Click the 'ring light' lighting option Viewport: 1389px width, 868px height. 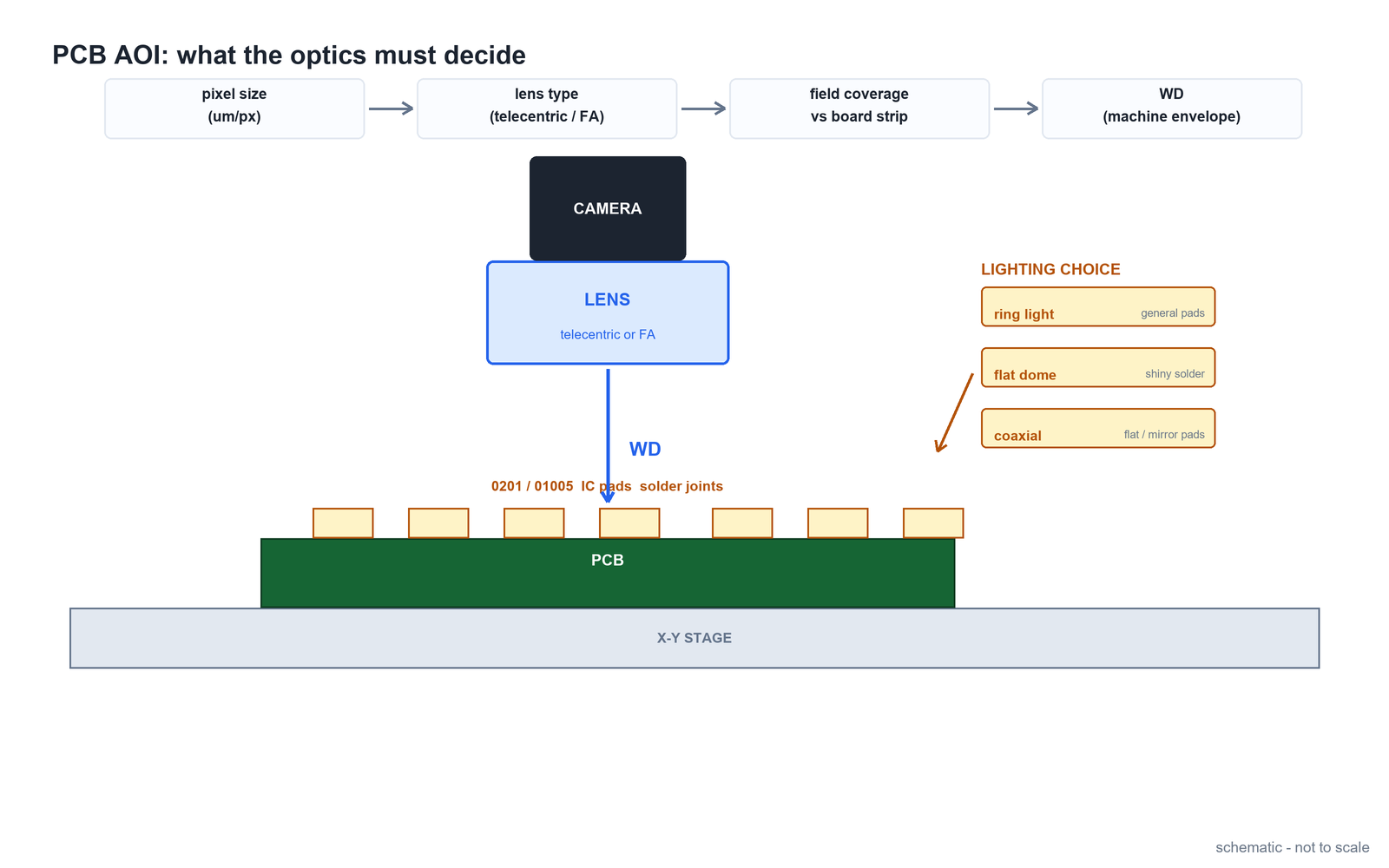pos(1098,306)
